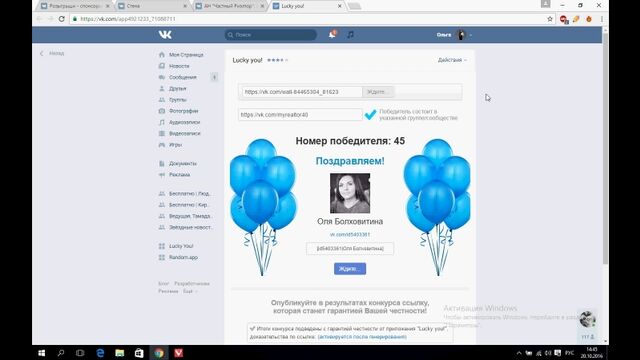Toggle the blue group membership checkmark
The width and height of the screenshot is (640, 360).
[x=370, y=115]
